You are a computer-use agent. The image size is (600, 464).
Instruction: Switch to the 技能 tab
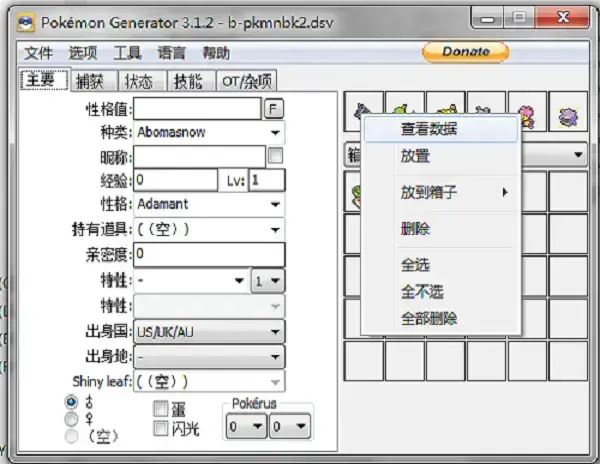191,81
